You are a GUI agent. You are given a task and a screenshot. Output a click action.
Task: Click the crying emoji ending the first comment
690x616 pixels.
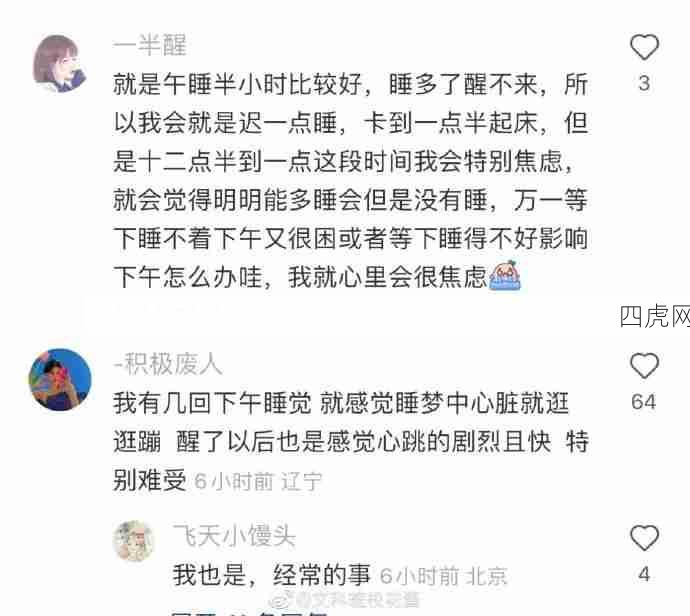[x=505, y=276]
